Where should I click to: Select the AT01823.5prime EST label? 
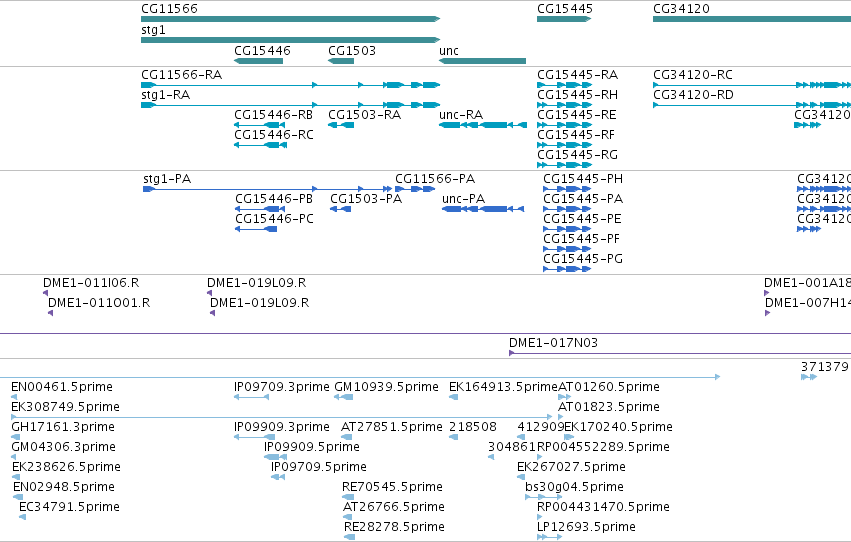(x=609, y=407)
